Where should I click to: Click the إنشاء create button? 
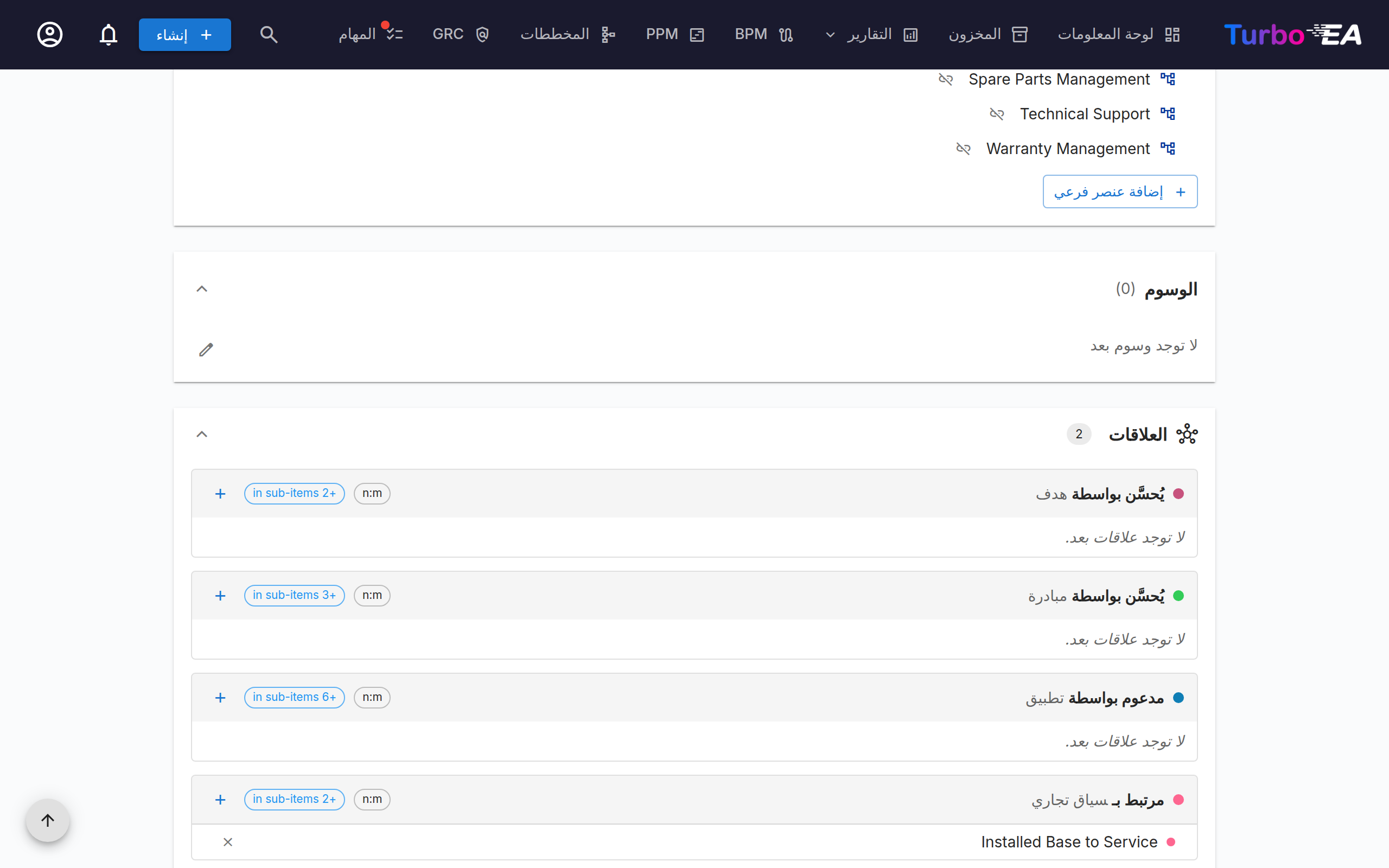(185, 35)
